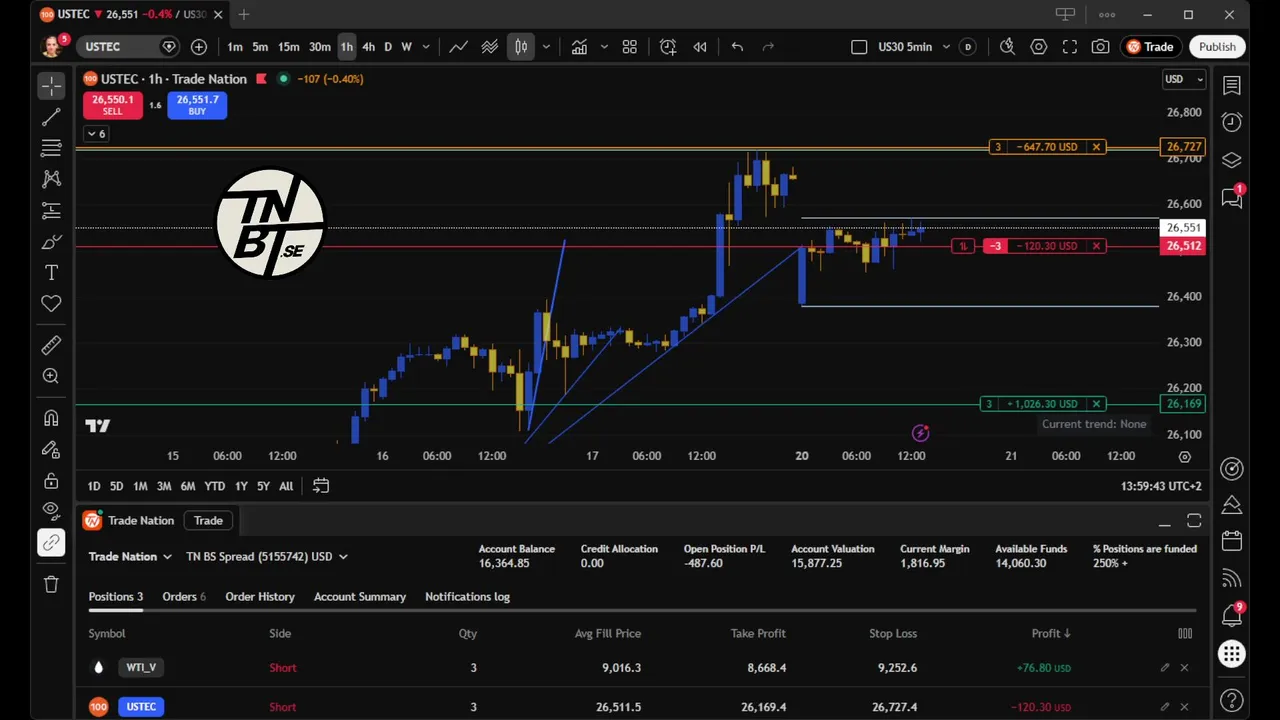The image size is (1280, 720).
Task: Maximize the trading panel
Action: pyautogui.click(x=1194, y=521)
